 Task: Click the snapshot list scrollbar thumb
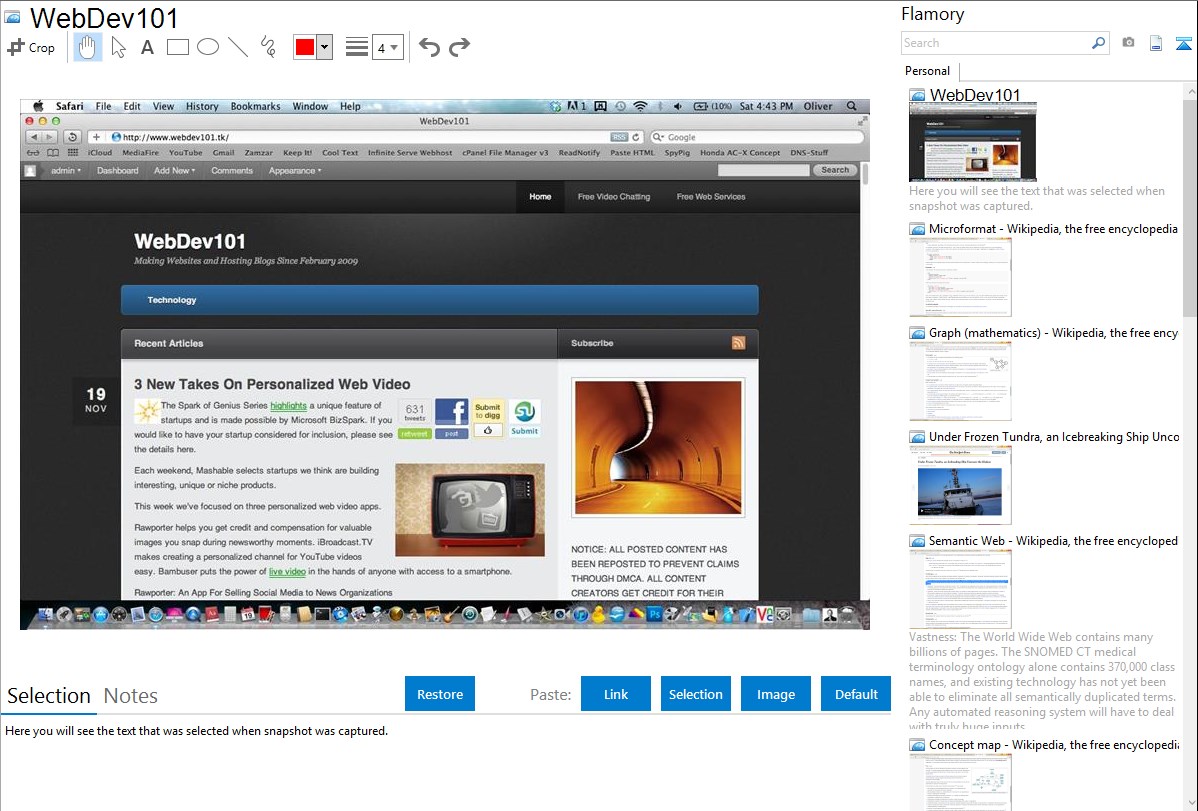(x=1190, y=206)
